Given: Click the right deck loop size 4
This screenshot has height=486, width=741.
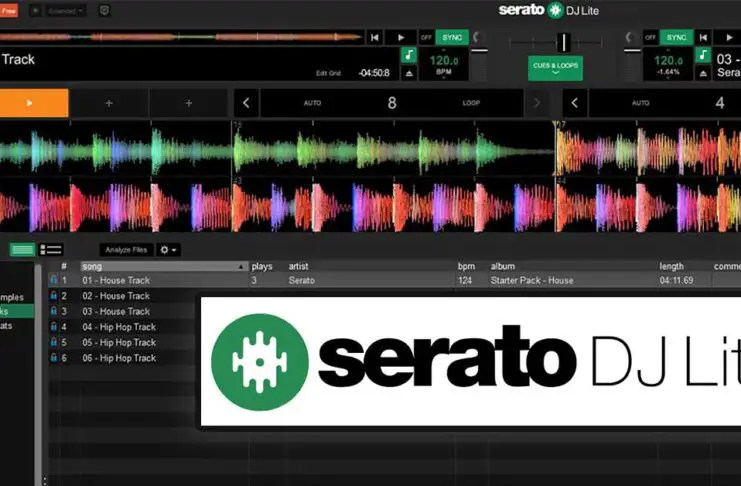Looking at the screenshot, I should pyautogui.click(x=720, y=103).
